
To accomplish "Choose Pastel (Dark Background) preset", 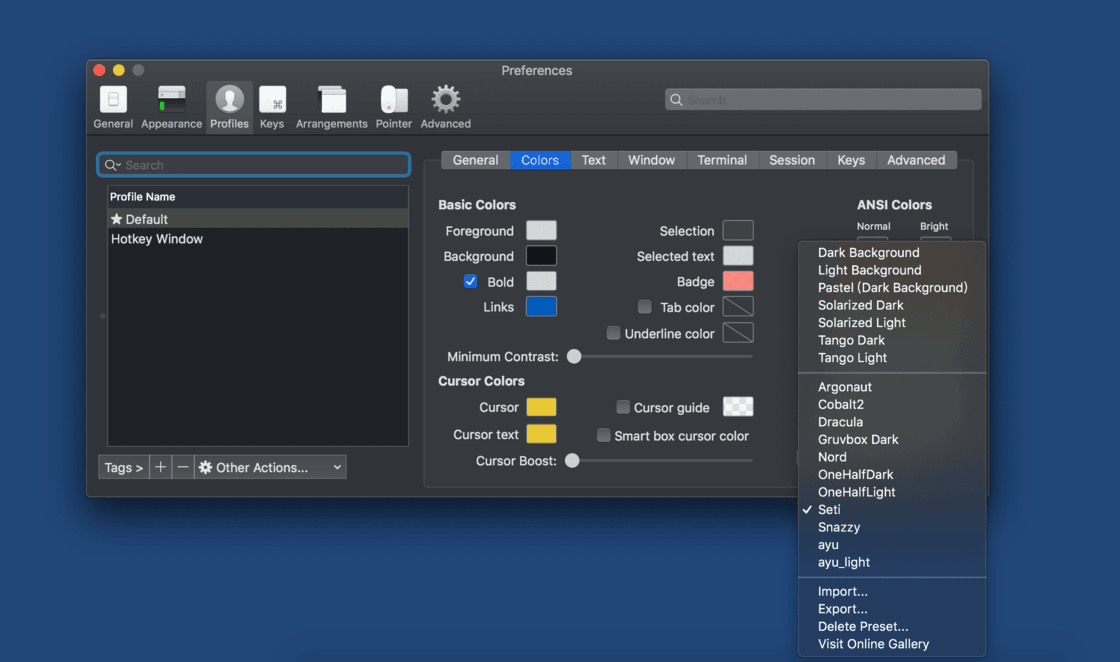I will click(891, 288).
